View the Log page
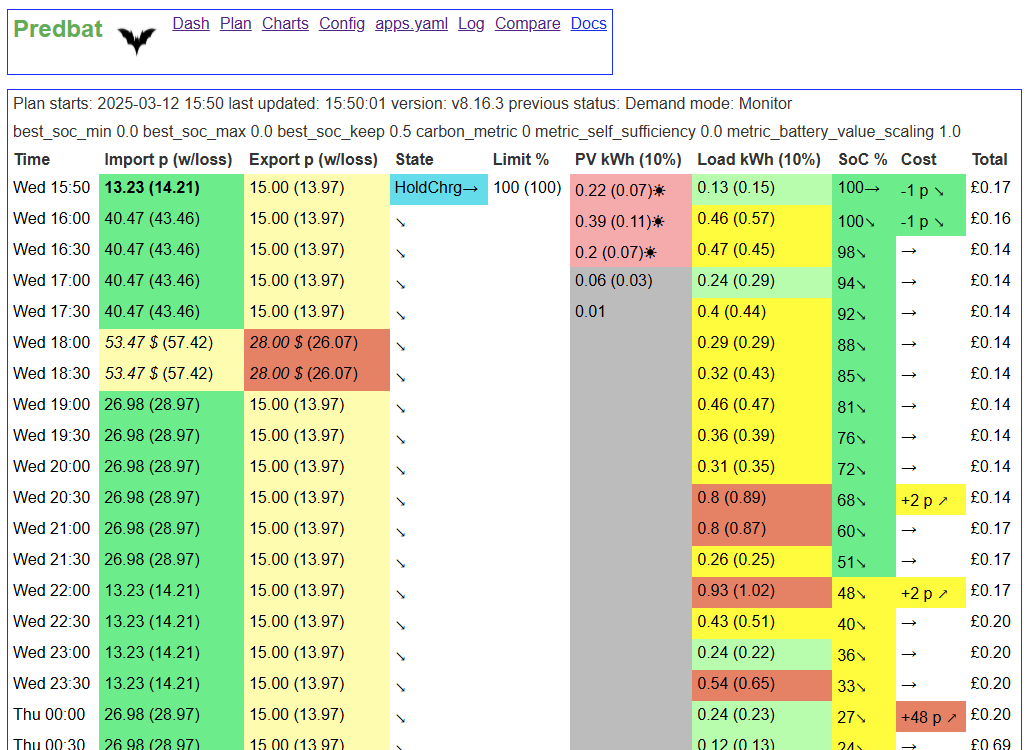Screen dimensions: 1028x750 tap(471, 24)
